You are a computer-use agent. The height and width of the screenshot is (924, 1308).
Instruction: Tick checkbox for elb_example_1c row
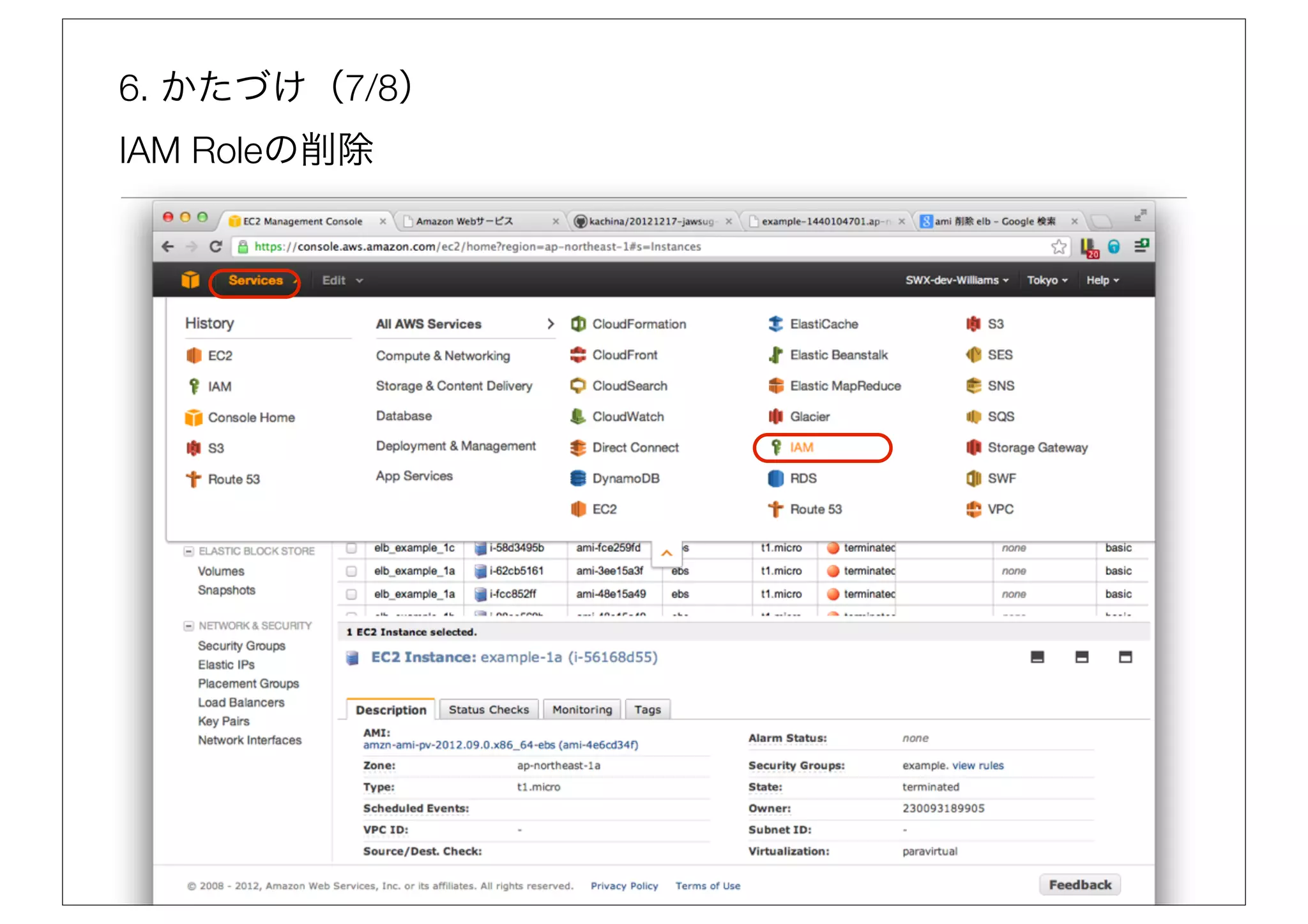(x=351, y=548)
